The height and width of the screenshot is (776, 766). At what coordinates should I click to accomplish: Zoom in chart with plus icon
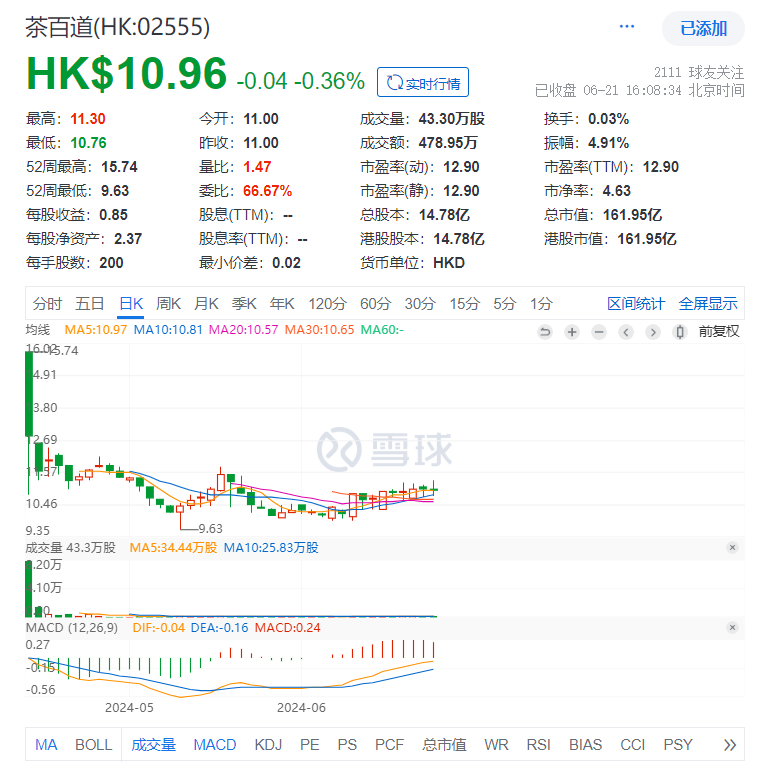pos(572,332)
